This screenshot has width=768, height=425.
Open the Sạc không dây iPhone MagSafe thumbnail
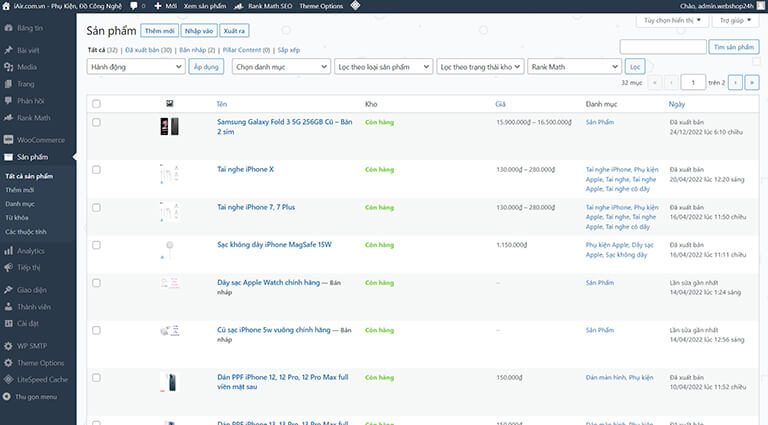pos(169,250)
